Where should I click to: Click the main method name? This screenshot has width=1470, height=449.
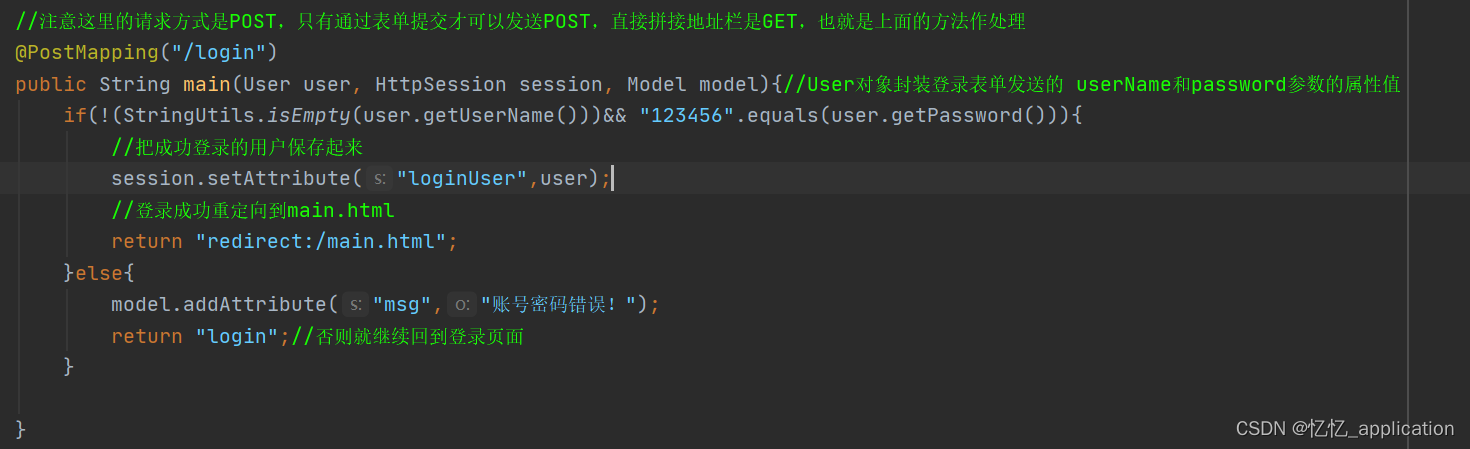[x=207, y=84]
